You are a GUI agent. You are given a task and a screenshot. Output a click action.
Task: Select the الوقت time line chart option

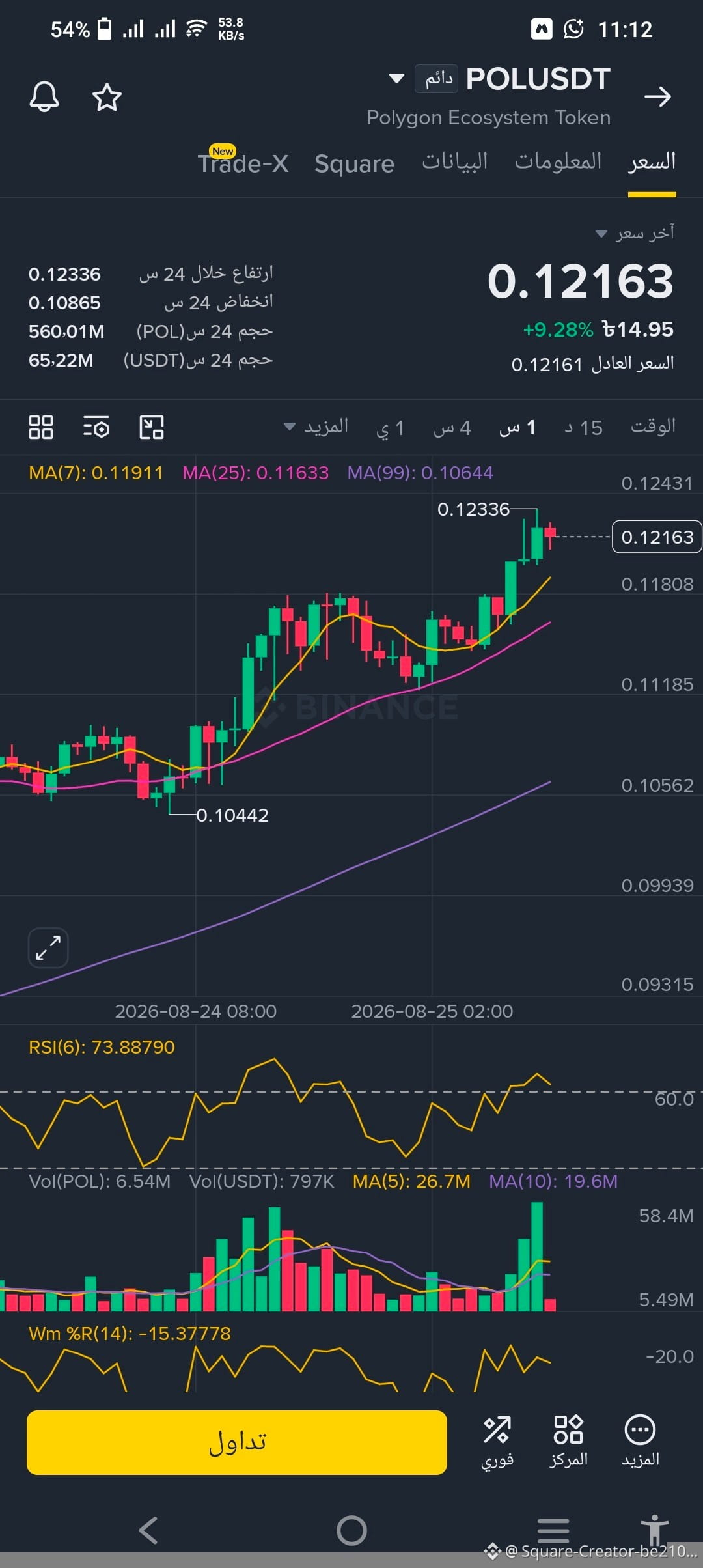pos(653,427)
